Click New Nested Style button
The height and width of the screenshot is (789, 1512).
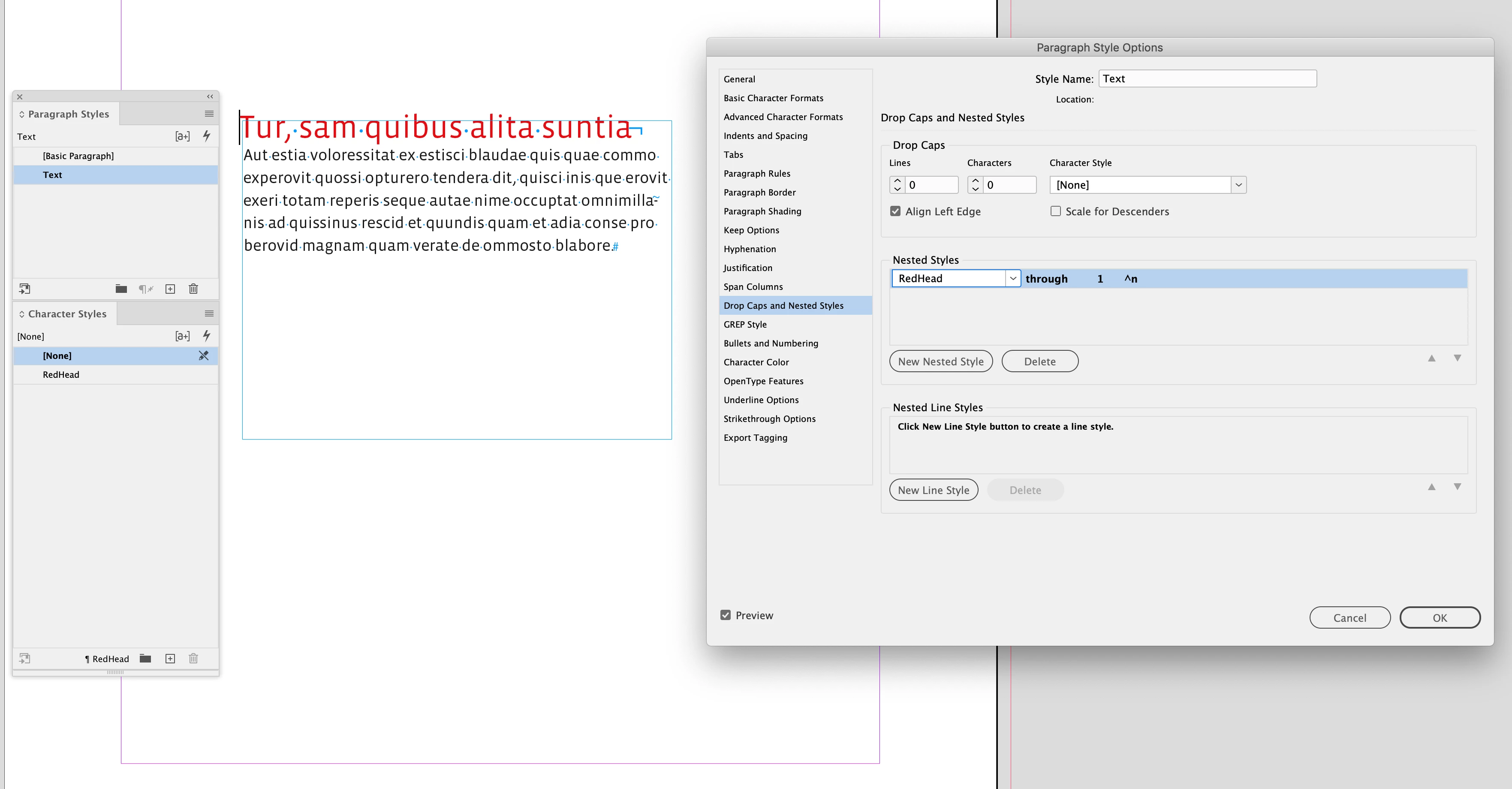(940, 361)
